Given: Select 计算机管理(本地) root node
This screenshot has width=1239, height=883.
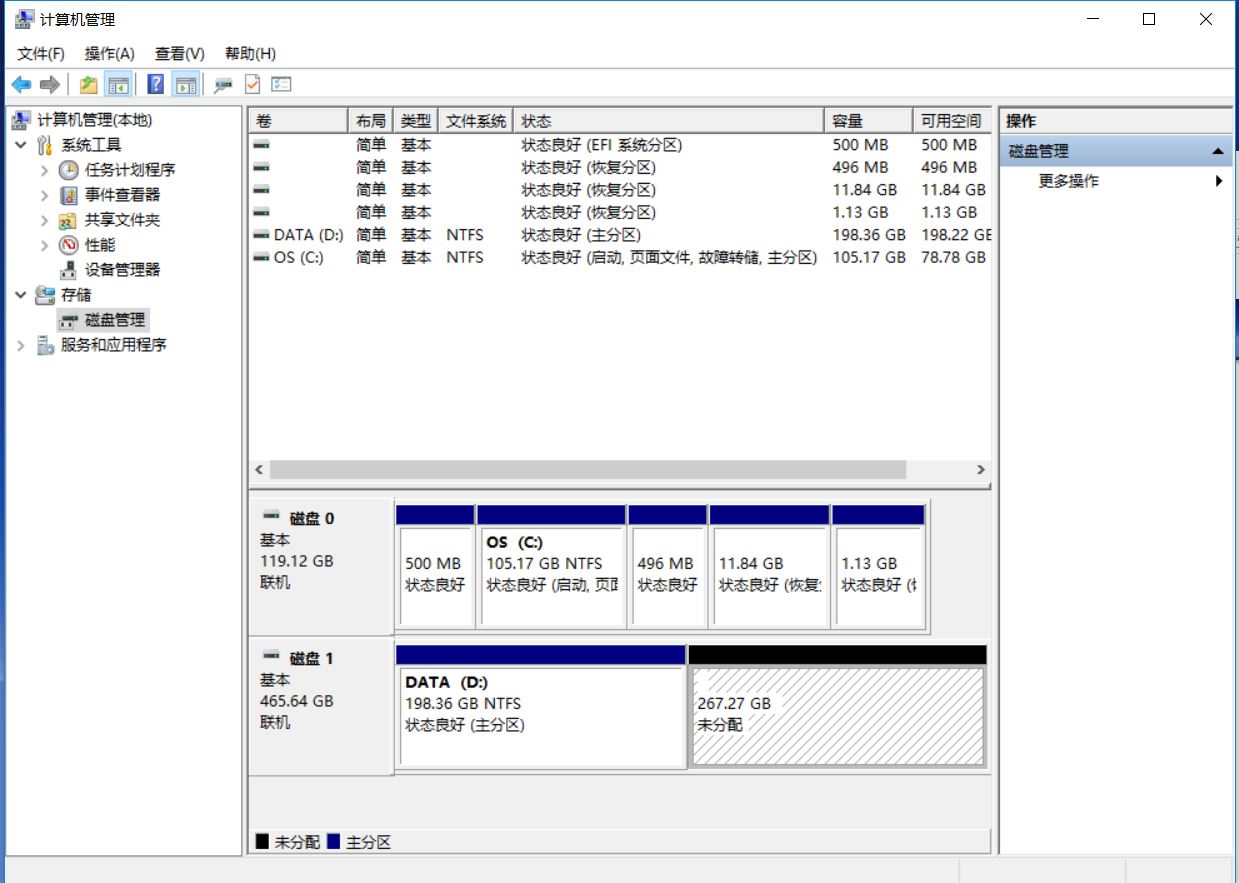Looking at the screenshot, I should [x=94, y=120].
